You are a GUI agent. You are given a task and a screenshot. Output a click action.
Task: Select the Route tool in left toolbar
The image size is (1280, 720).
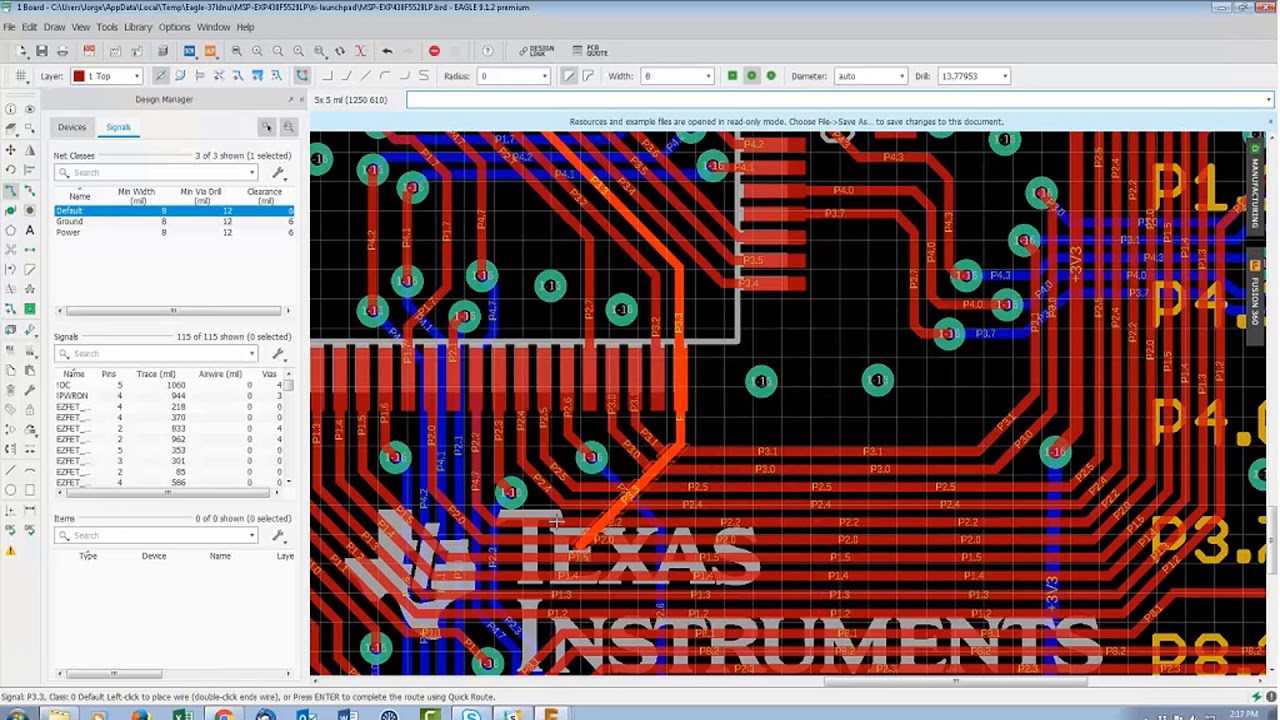pos(11,190)
